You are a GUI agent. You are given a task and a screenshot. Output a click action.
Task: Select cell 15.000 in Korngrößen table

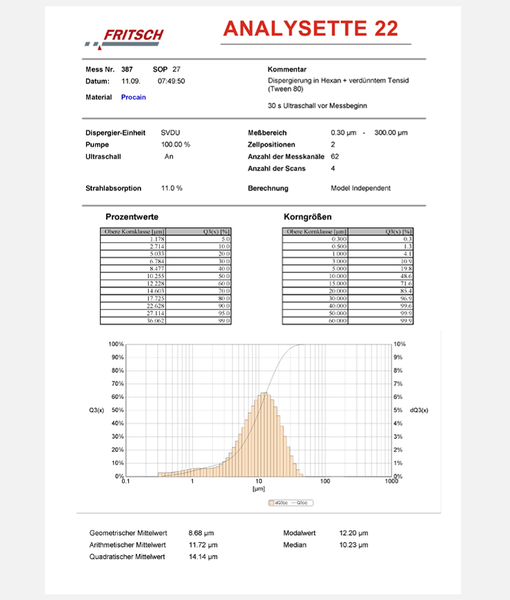tap(315, 283)
